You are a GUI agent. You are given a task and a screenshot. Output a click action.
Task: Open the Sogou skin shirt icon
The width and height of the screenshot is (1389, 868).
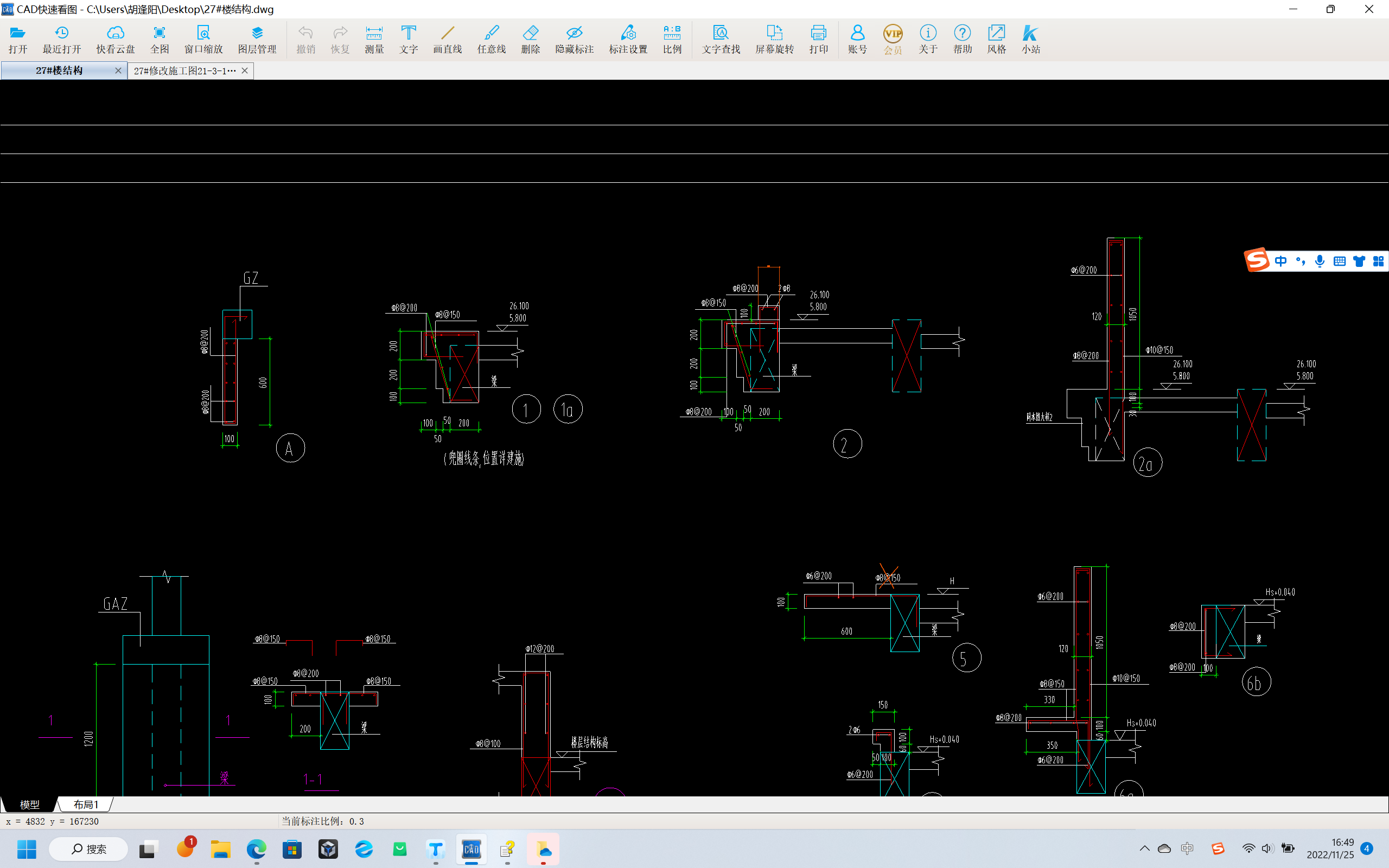[1359, 261]
